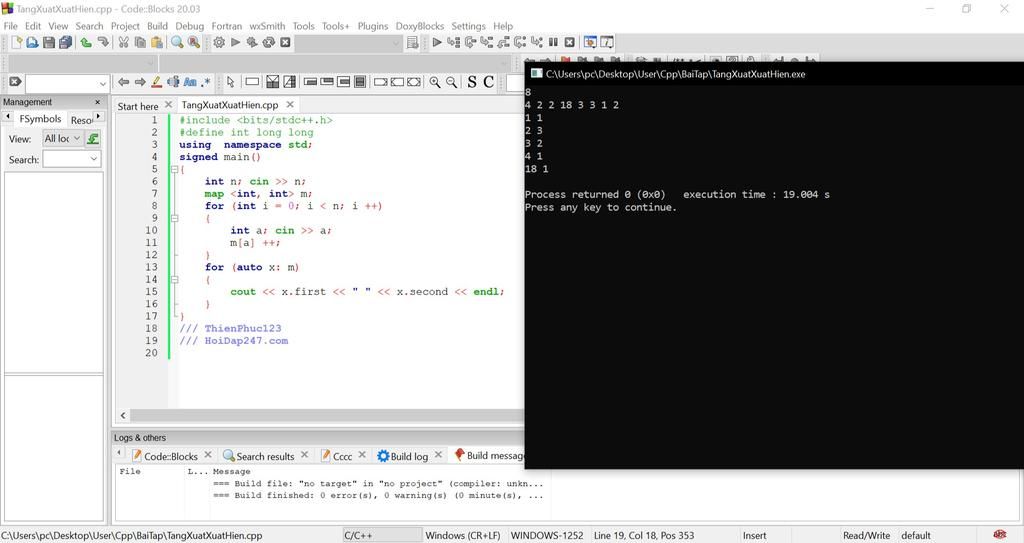The image size is (1024, 543).
Task: Toggle the regex '.*' search option
Action: click(x=206, y=82)
